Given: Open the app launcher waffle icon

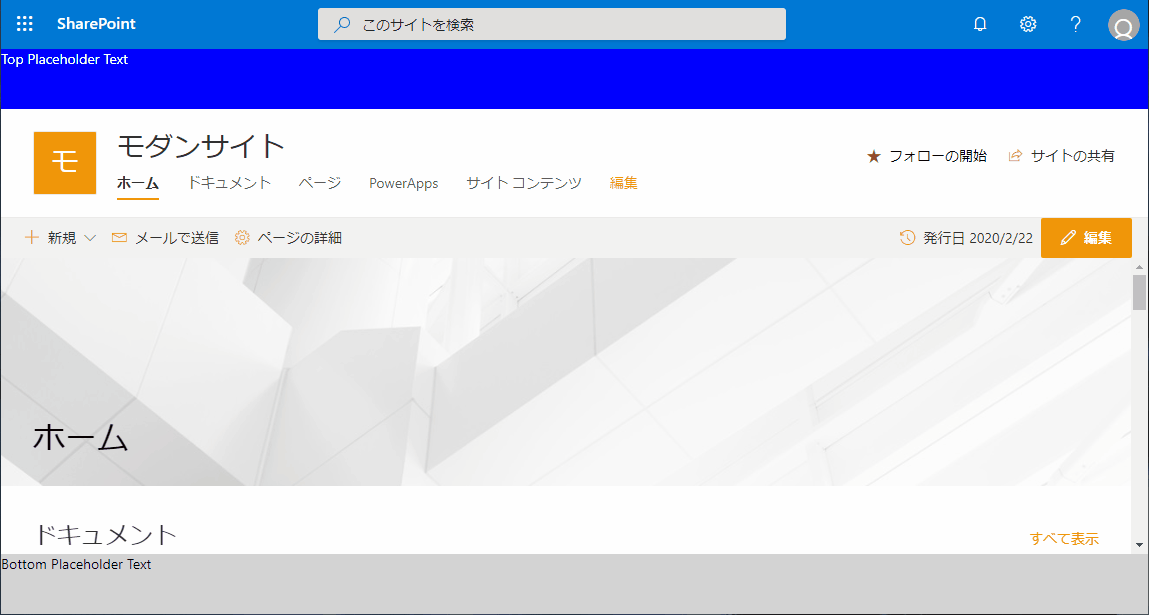Looking at the screenshot, I should (x=25, y=24).
